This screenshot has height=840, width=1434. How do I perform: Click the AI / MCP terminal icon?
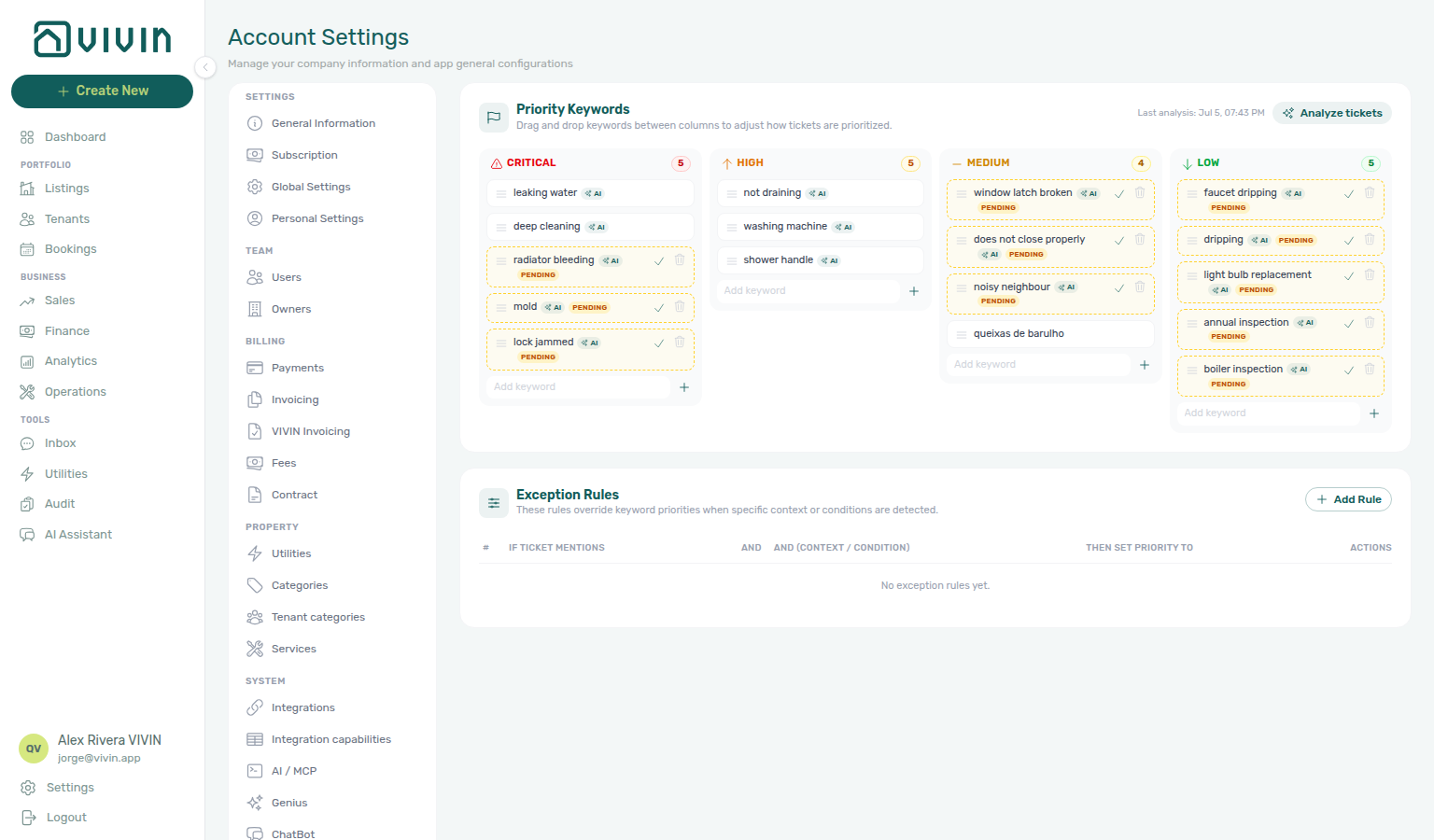click(255, 771)
